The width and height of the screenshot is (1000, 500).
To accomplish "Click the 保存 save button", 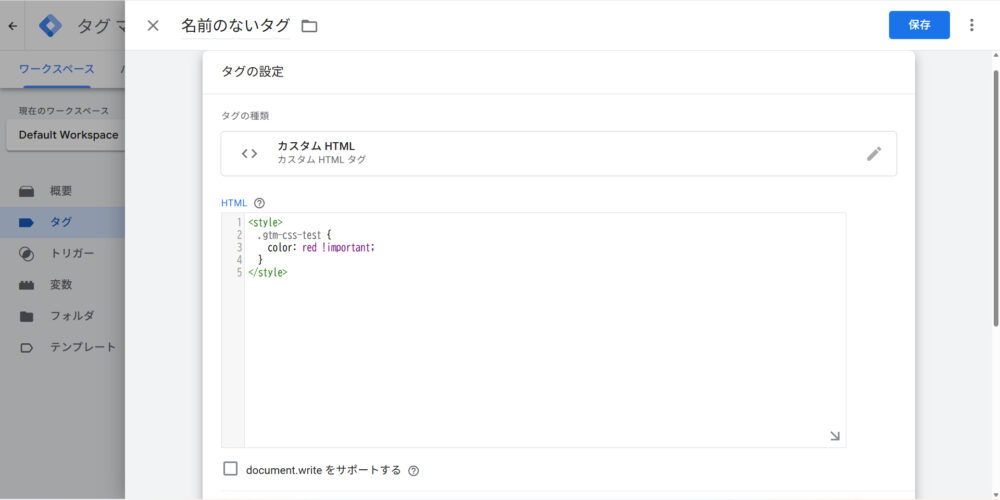I will pyautogui.click(x=919, y=25).
